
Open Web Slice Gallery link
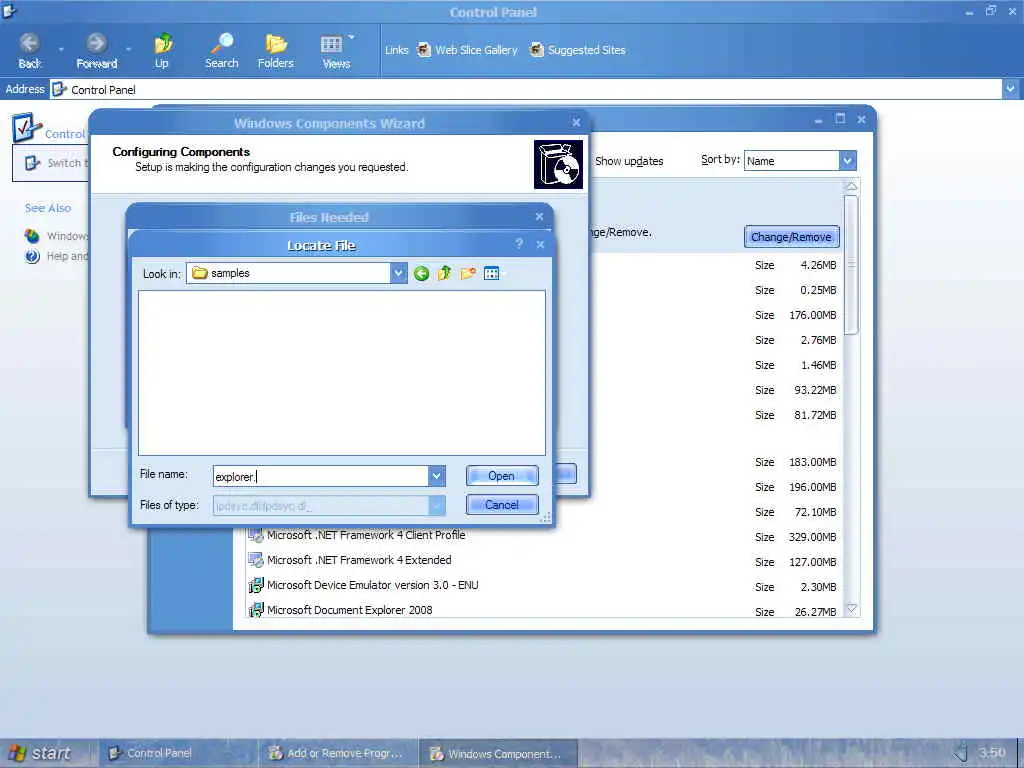point(467,50)
